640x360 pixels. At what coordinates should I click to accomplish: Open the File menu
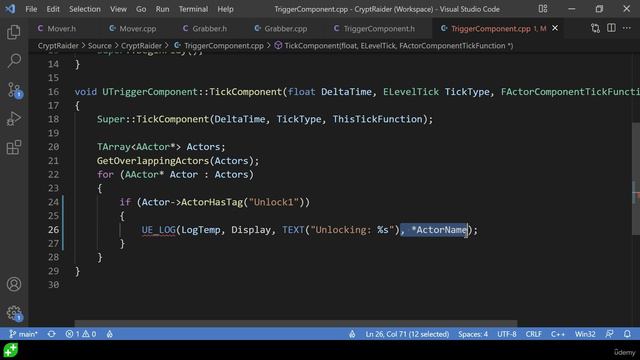click(x=31, y=9)
